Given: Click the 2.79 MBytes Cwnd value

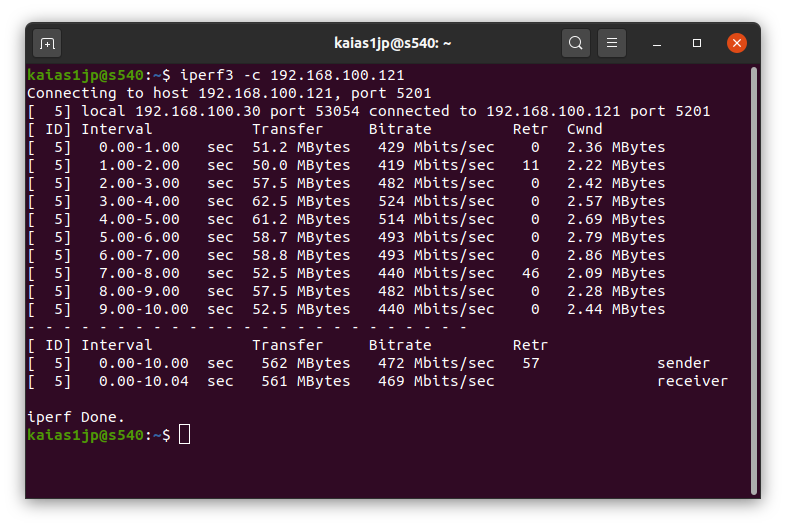Looking at the screenshot, I should 616,238.
